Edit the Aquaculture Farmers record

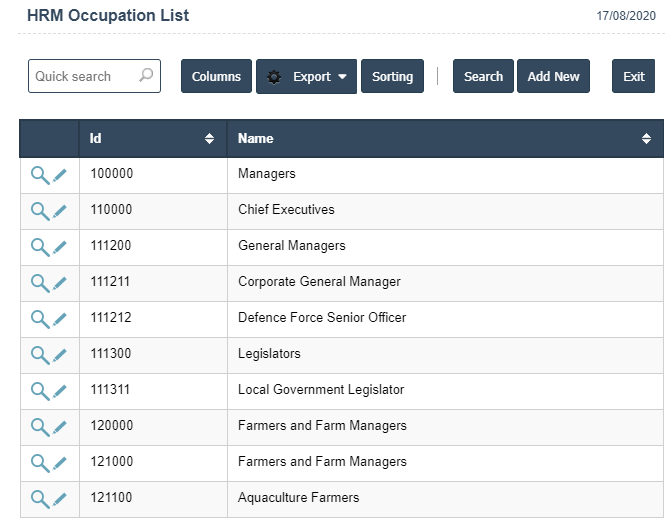(x=60, y=499)
